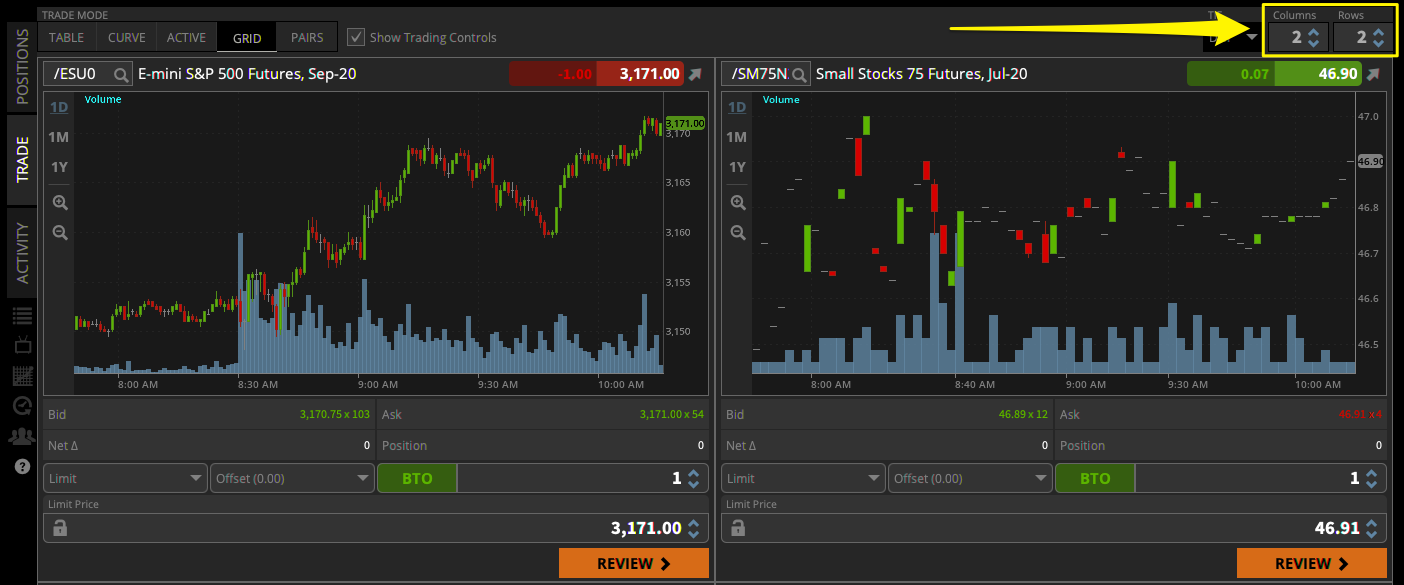Open the social/community icon in sidebar
The width and height of the screenshot is (1404, 585).
click(20, 436)
